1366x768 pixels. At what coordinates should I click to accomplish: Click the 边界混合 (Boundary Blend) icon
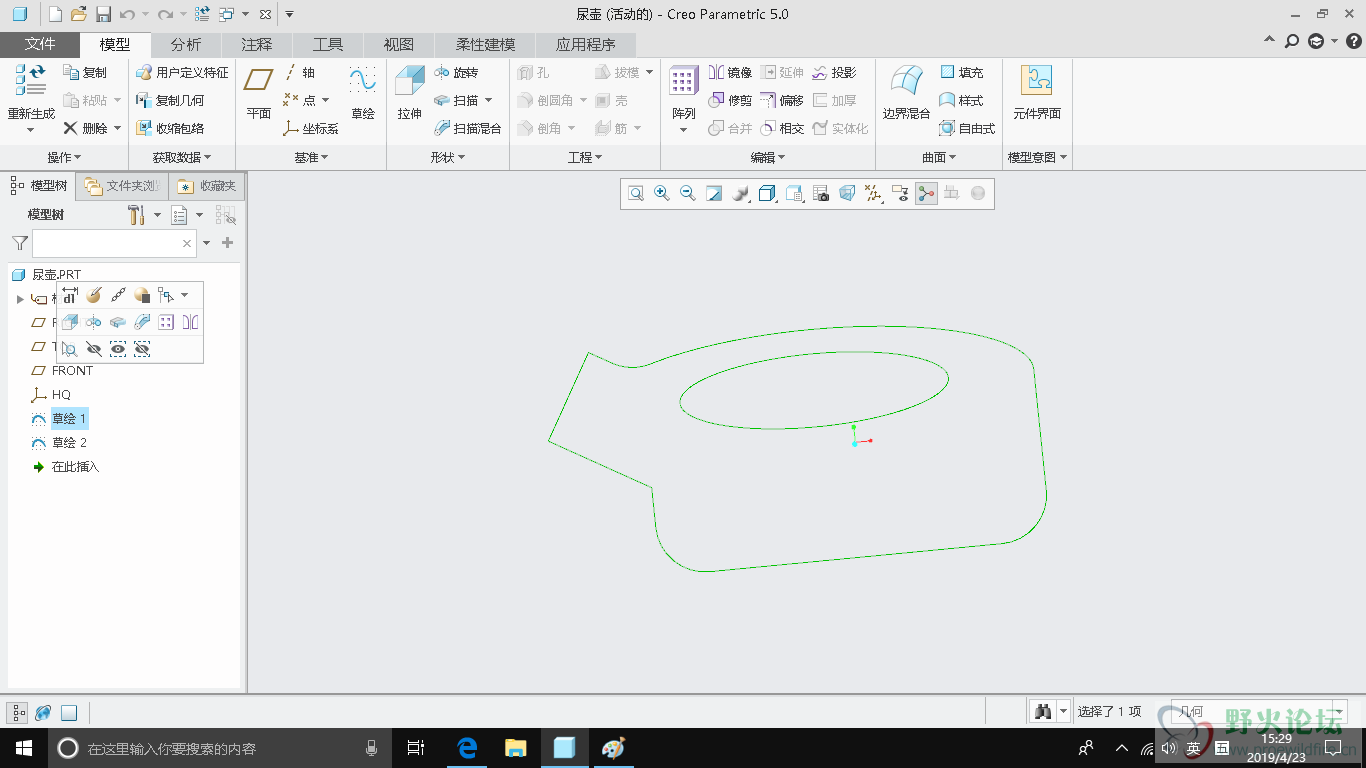coord(907,81)
